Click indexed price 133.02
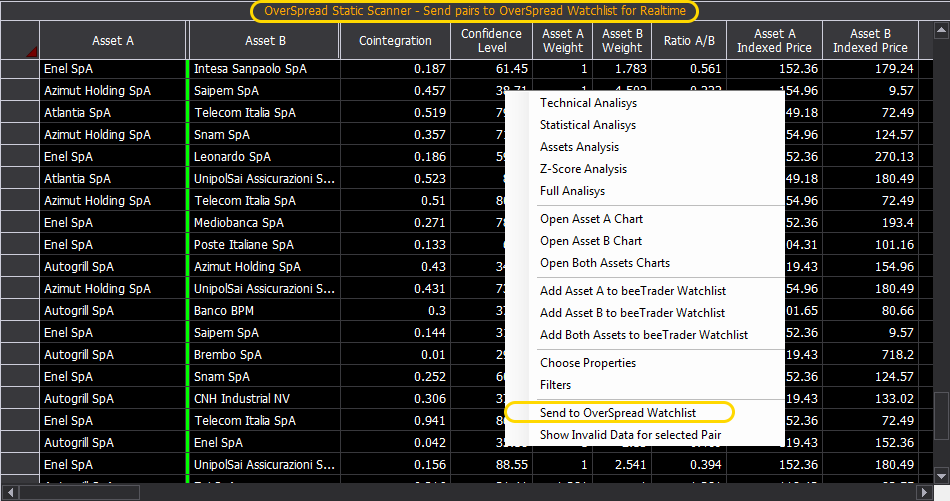Viewport: 950px width, 501px height. click(870, 399)
